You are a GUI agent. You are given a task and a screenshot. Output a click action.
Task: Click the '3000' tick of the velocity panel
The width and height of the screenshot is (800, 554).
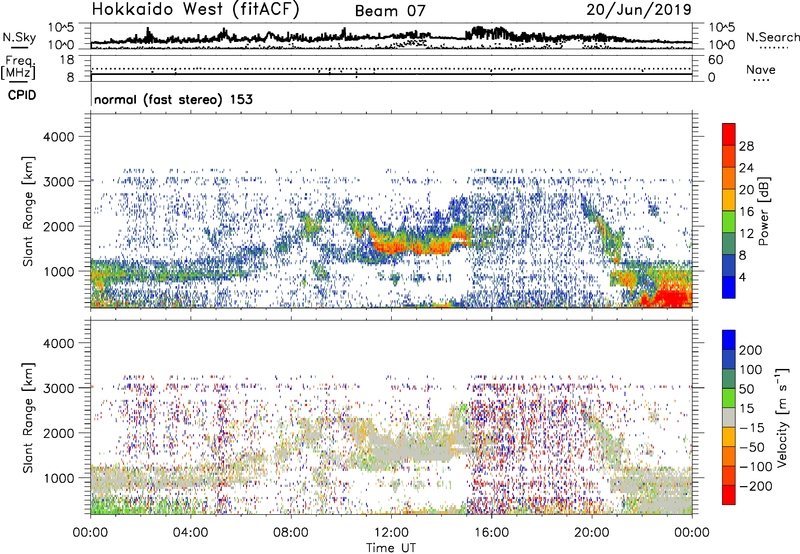(59, 388)
